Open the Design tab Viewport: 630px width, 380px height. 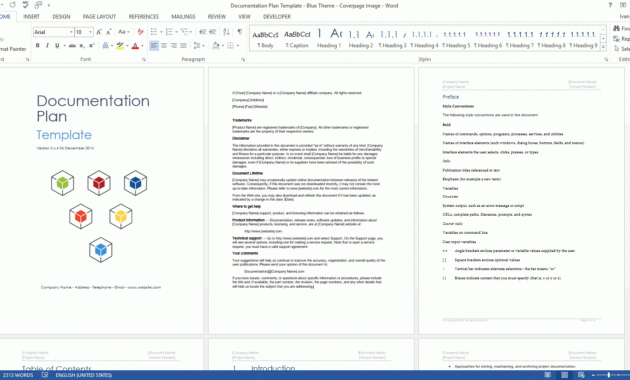[61, 16]
